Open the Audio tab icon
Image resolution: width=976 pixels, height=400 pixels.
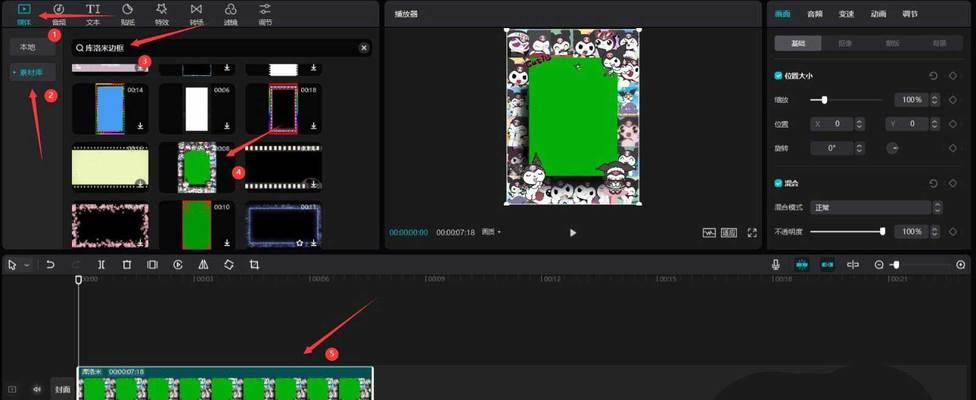(x=59, y=9)
